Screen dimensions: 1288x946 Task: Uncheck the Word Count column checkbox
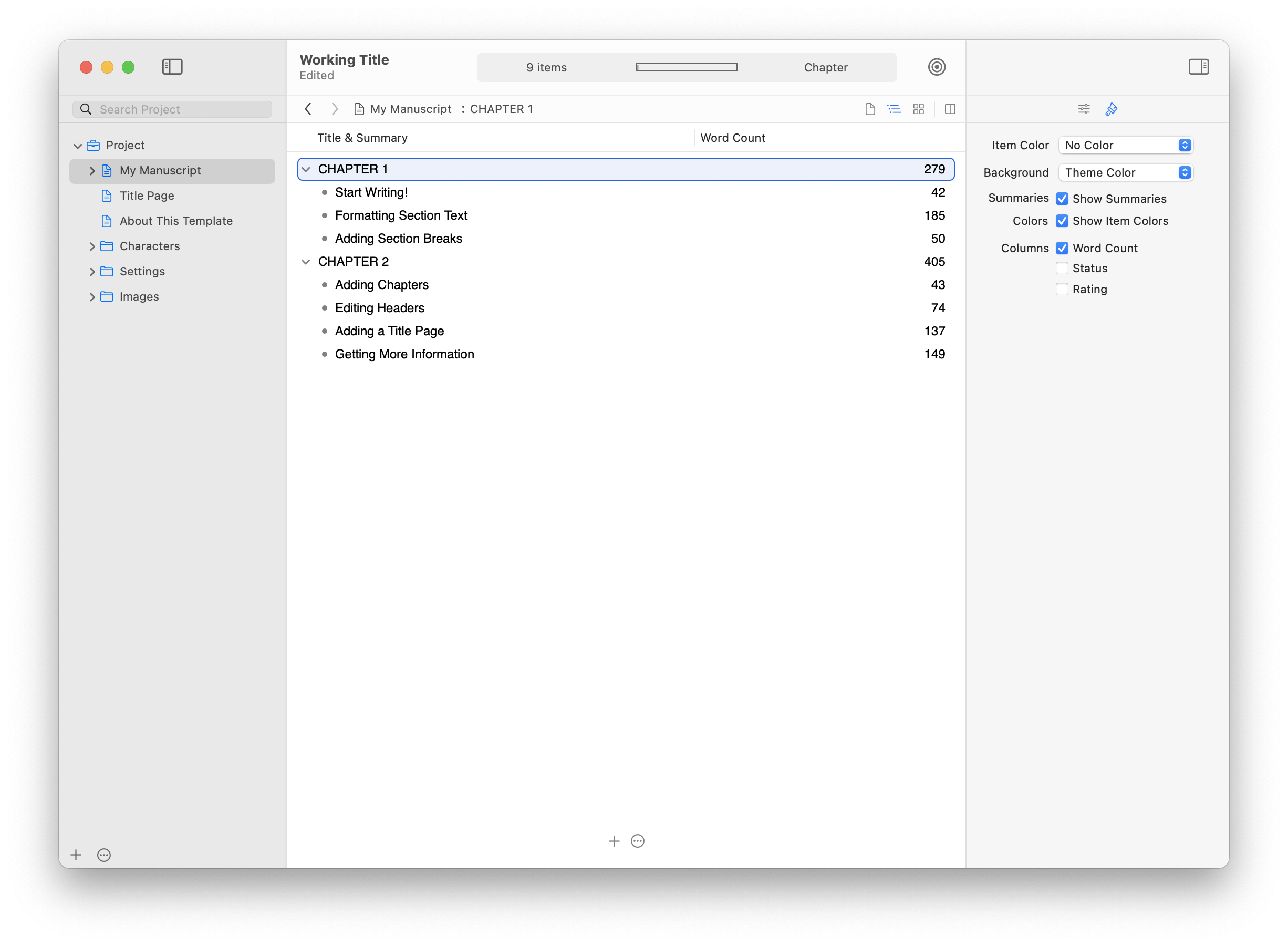(1062, 248)
